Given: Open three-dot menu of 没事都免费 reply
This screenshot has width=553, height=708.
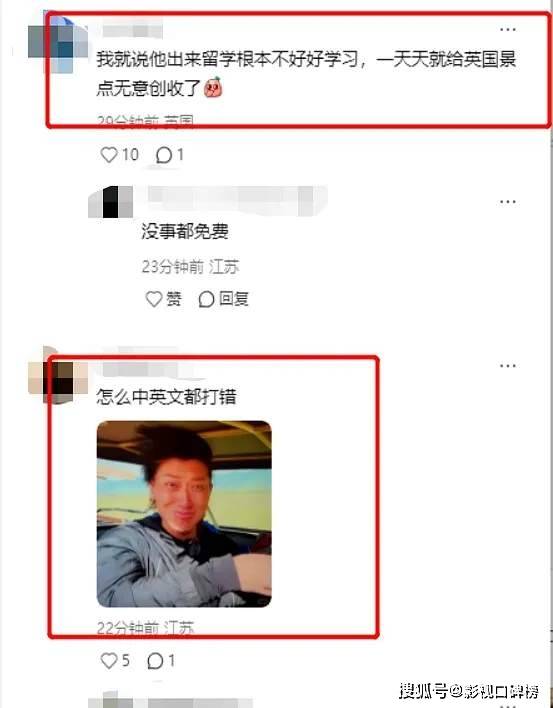Looking at the screenshot, I should coord(508,202).
